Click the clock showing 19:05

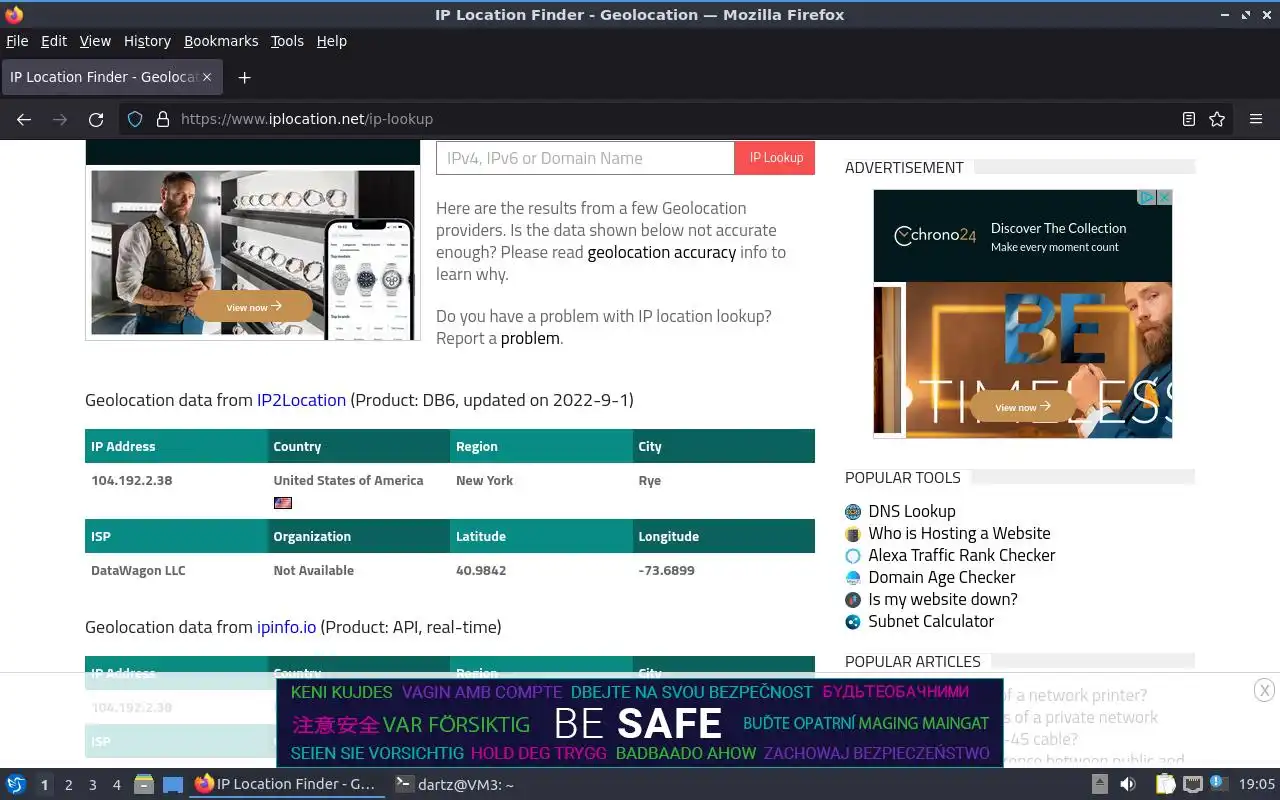(1257, 785)
